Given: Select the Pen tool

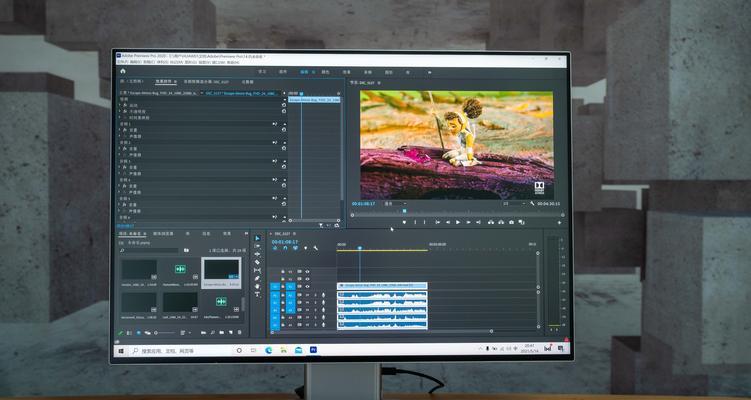Looking at the screenshot, I should pos(257,278).
